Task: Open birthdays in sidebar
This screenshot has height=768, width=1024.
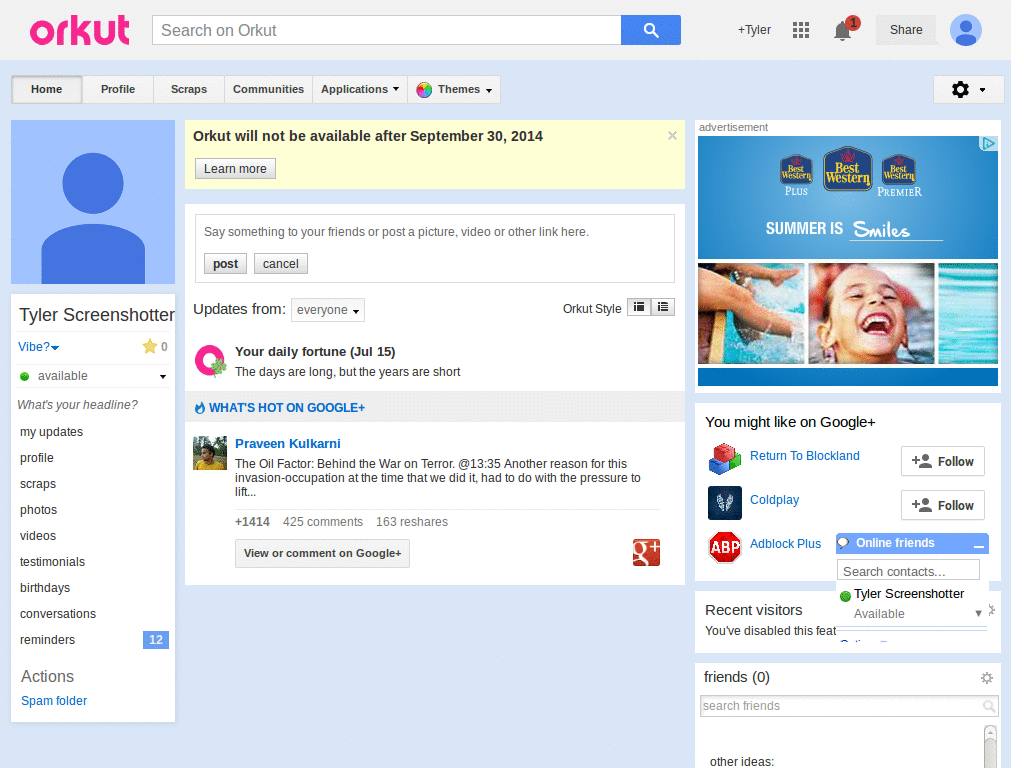Action: tap(45, 588)
